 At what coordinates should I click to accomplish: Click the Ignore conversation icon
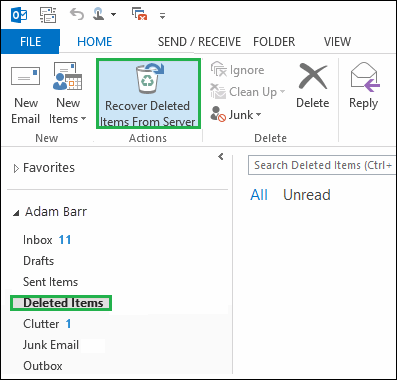[218, 69]
